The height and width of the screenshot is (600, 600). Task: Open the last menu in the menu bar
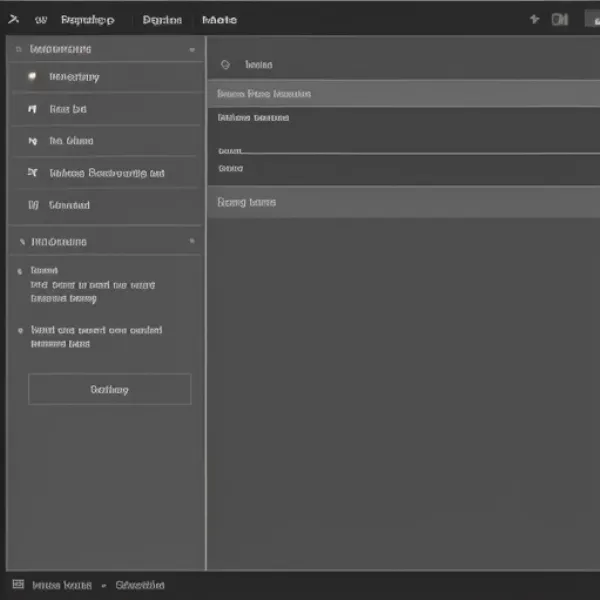(219, 19)
